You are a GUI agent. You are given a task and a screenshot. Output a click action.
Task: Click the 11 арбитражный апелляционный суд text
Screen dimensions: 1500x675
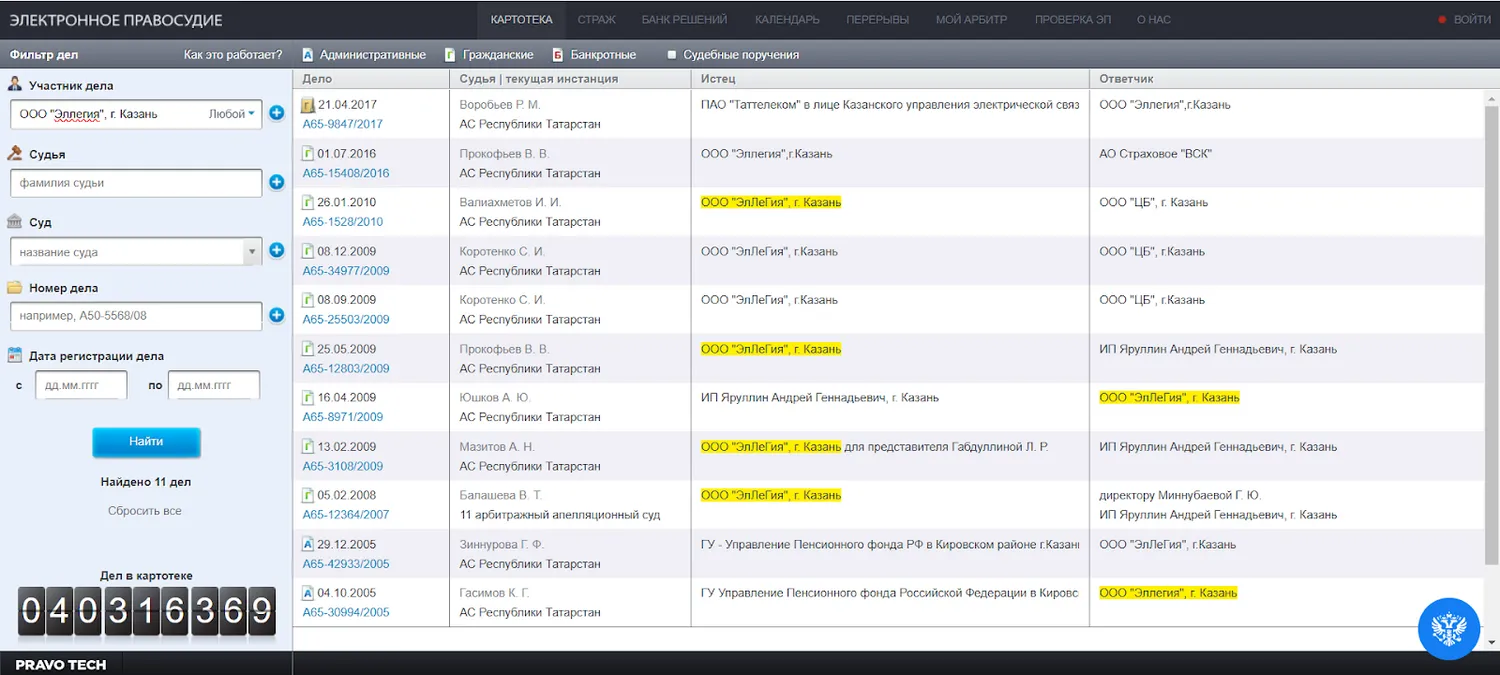coord(560,515)
